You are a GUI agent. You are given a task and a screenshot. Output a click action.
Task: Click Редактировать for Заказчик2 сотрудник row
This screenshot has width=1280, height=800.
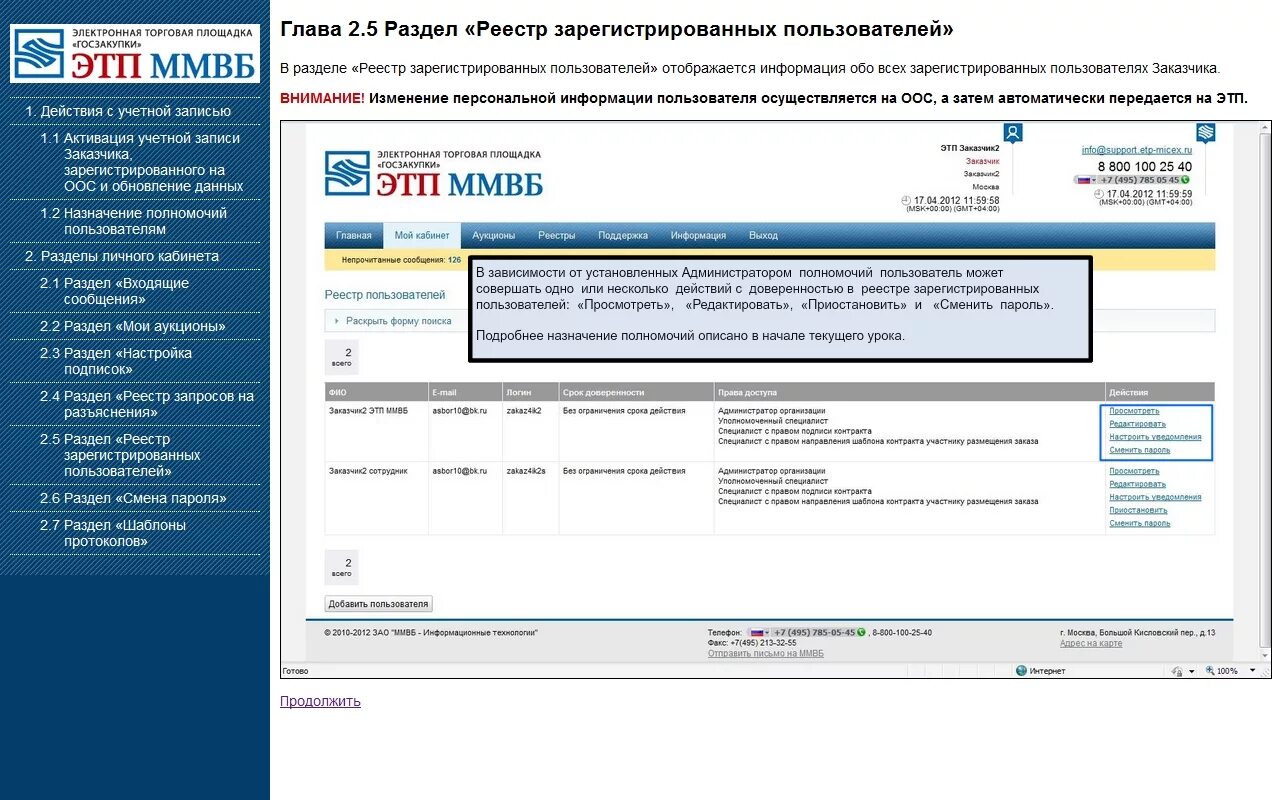(x=1137, y=484)
